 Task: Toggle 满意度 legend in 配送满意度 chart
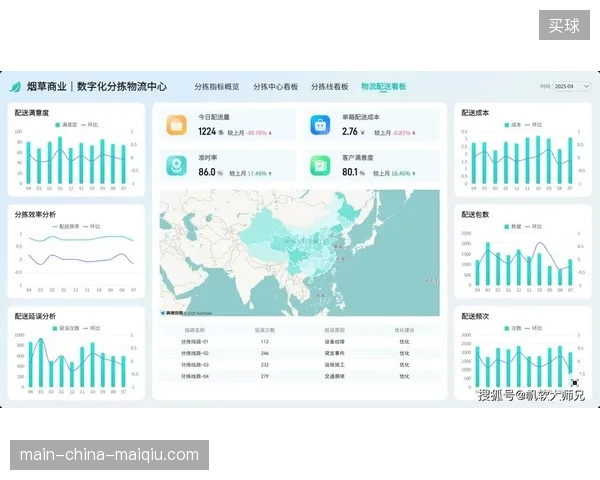click(66, 125)
